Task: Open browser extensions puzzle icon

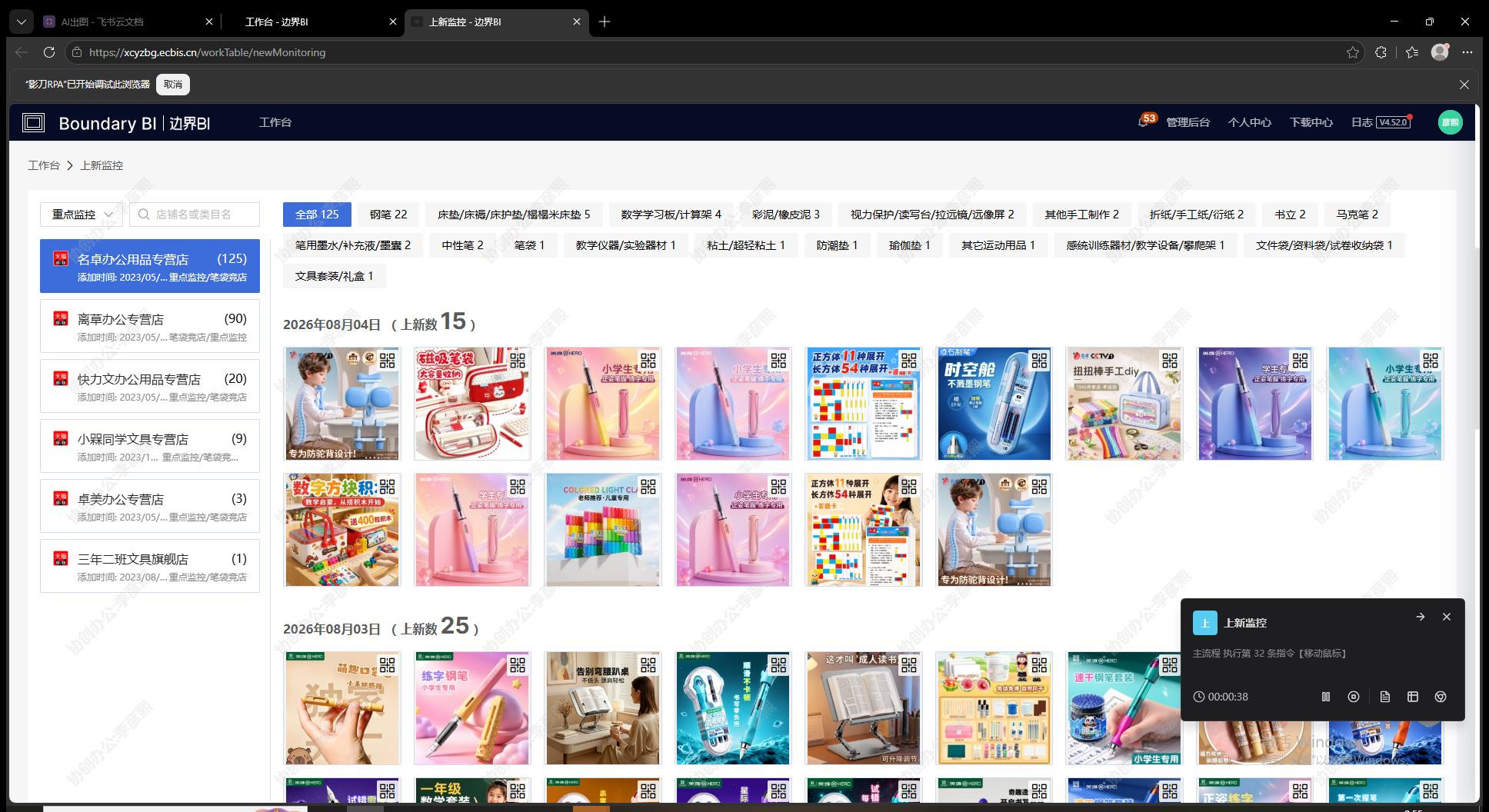Action: pyautogui.click(x=1381, y=52)
